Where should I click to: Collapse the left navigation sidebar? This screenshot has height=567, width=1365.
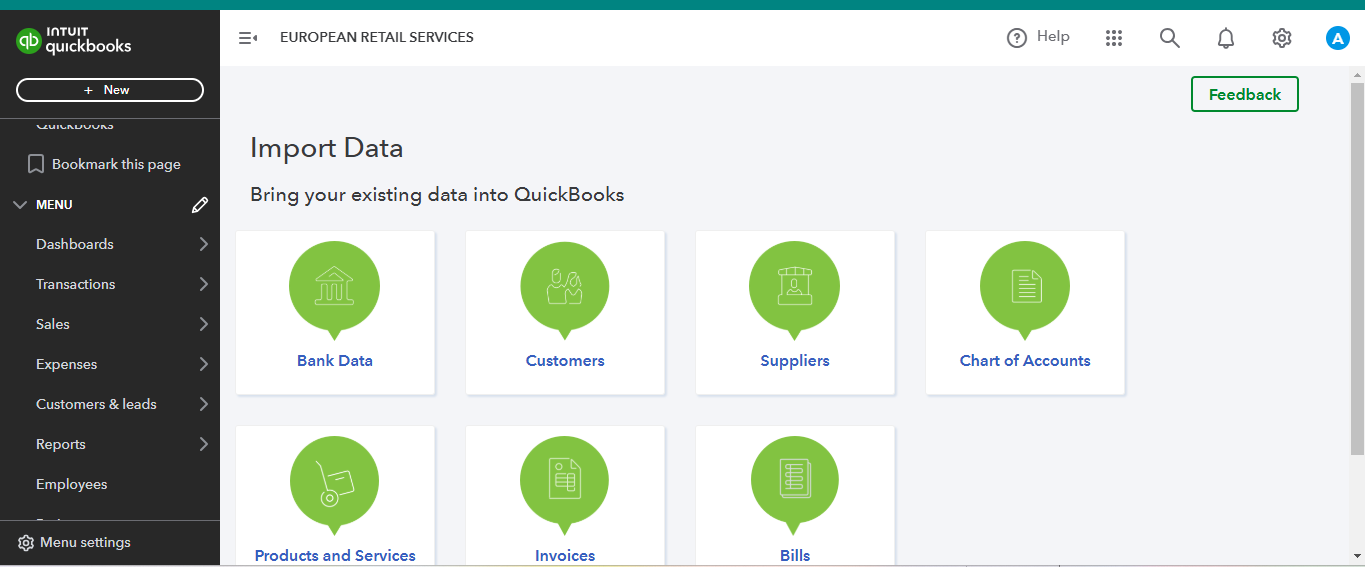coord(248,38)
